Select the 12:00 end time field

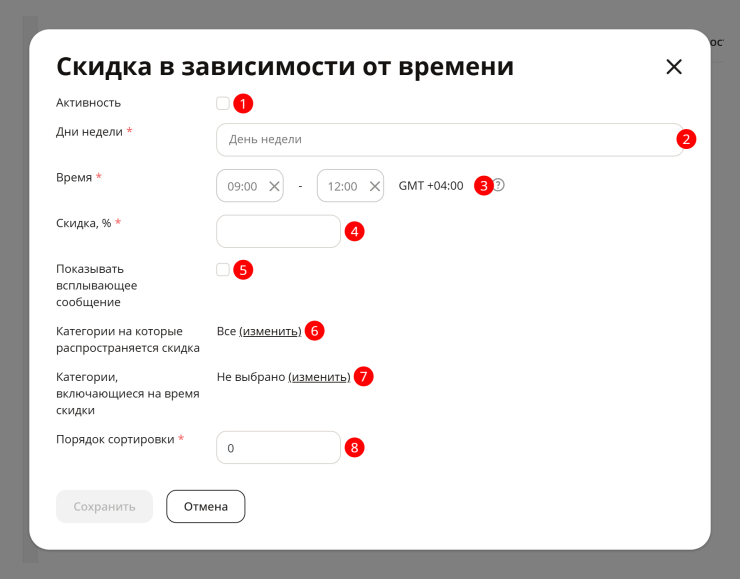[x=350, y=185]
